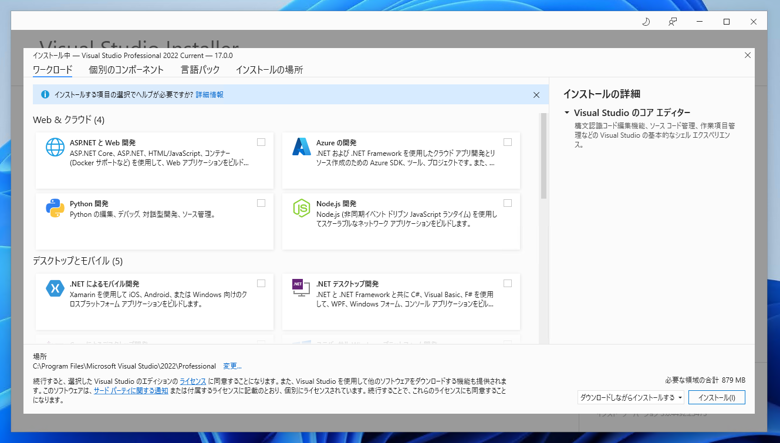Click the ASP.NET globe icon
Image resolution: width=780 pixels, height=443 pixels.
pyautogui.click(x=55, y=147)
